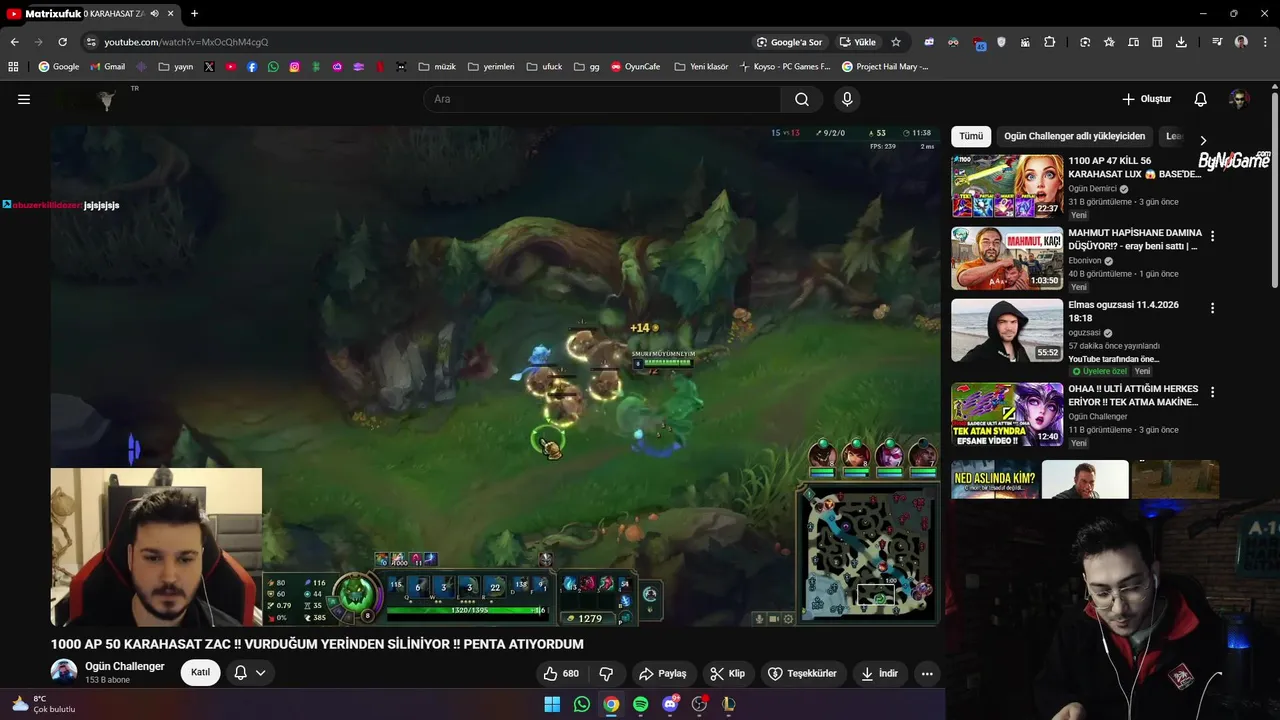Image resolution: width=1280 pixels, height=720 pixels.
Task: Open the YouTube hamburger guide menu
Action: 24,99
